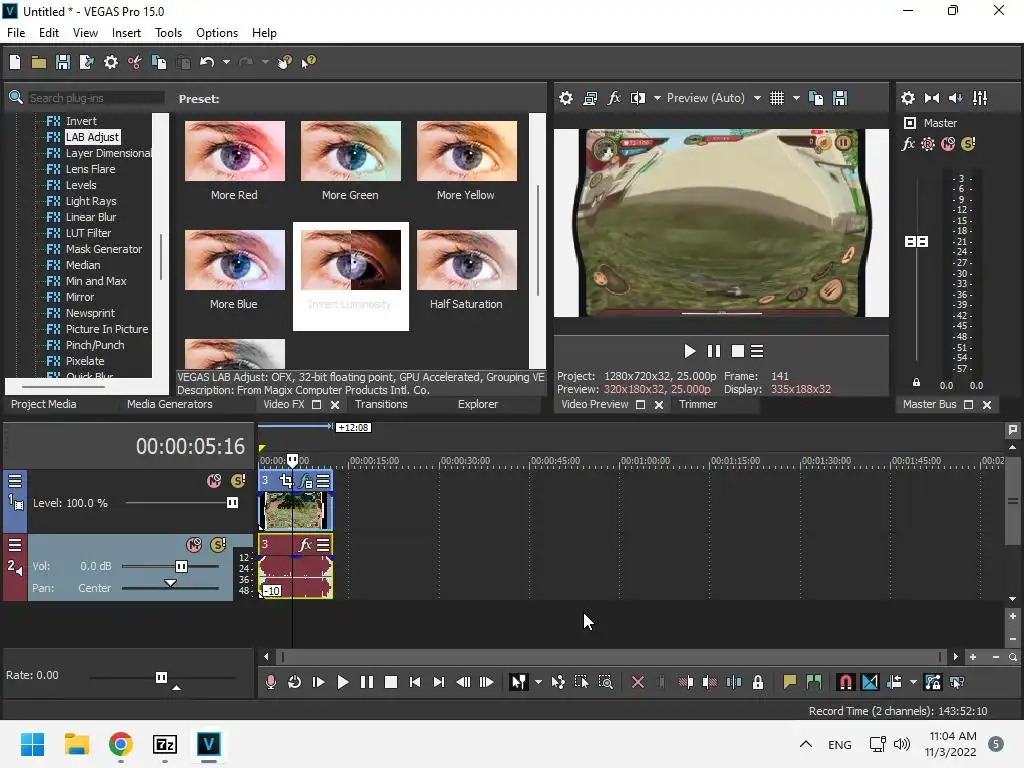Open Event FX on the video clip
The image size is (1024, 768).
(305, 481)
